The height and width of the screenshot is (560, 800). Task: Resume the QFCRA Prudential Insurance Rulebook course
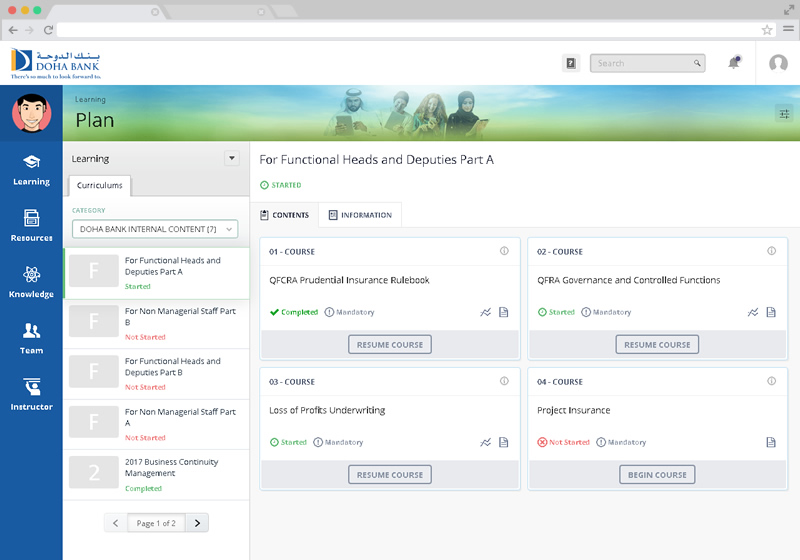click(390, 345)
